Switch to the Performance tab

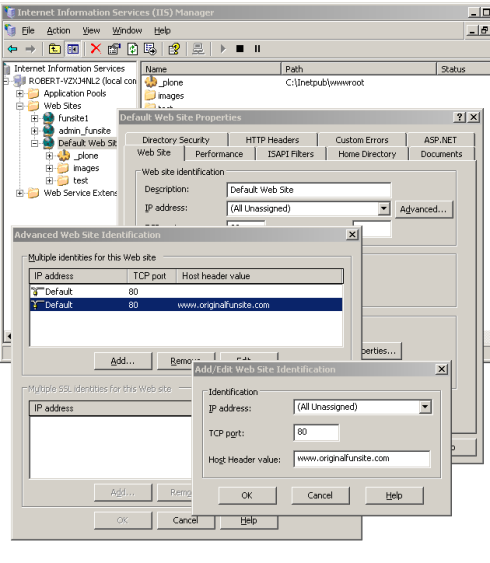pos(219,154)
